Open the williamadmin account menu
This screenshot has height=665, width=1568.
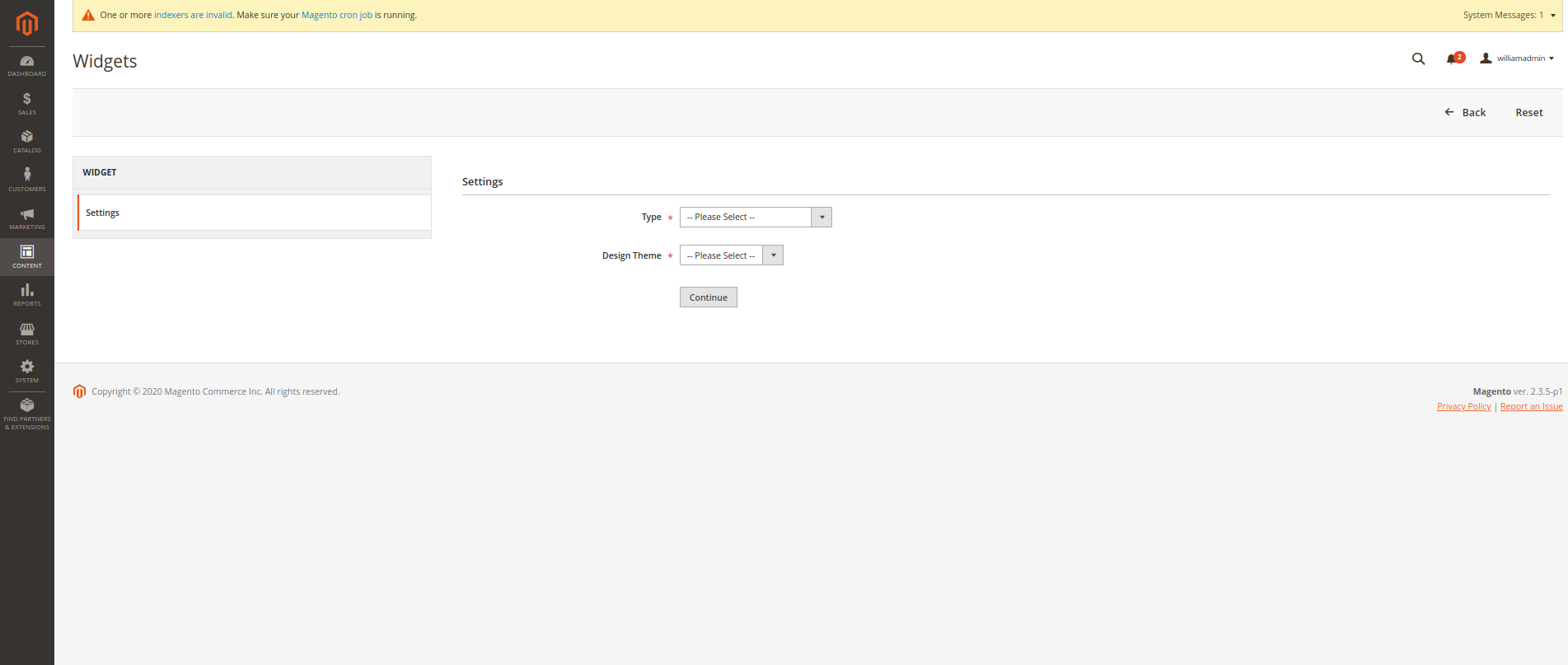point(1517,59)
